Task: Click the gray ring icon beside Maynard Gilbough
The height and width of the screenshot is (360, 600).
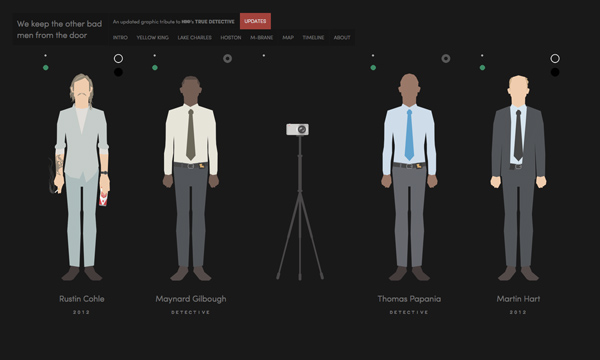Action: tap(227, 59)
